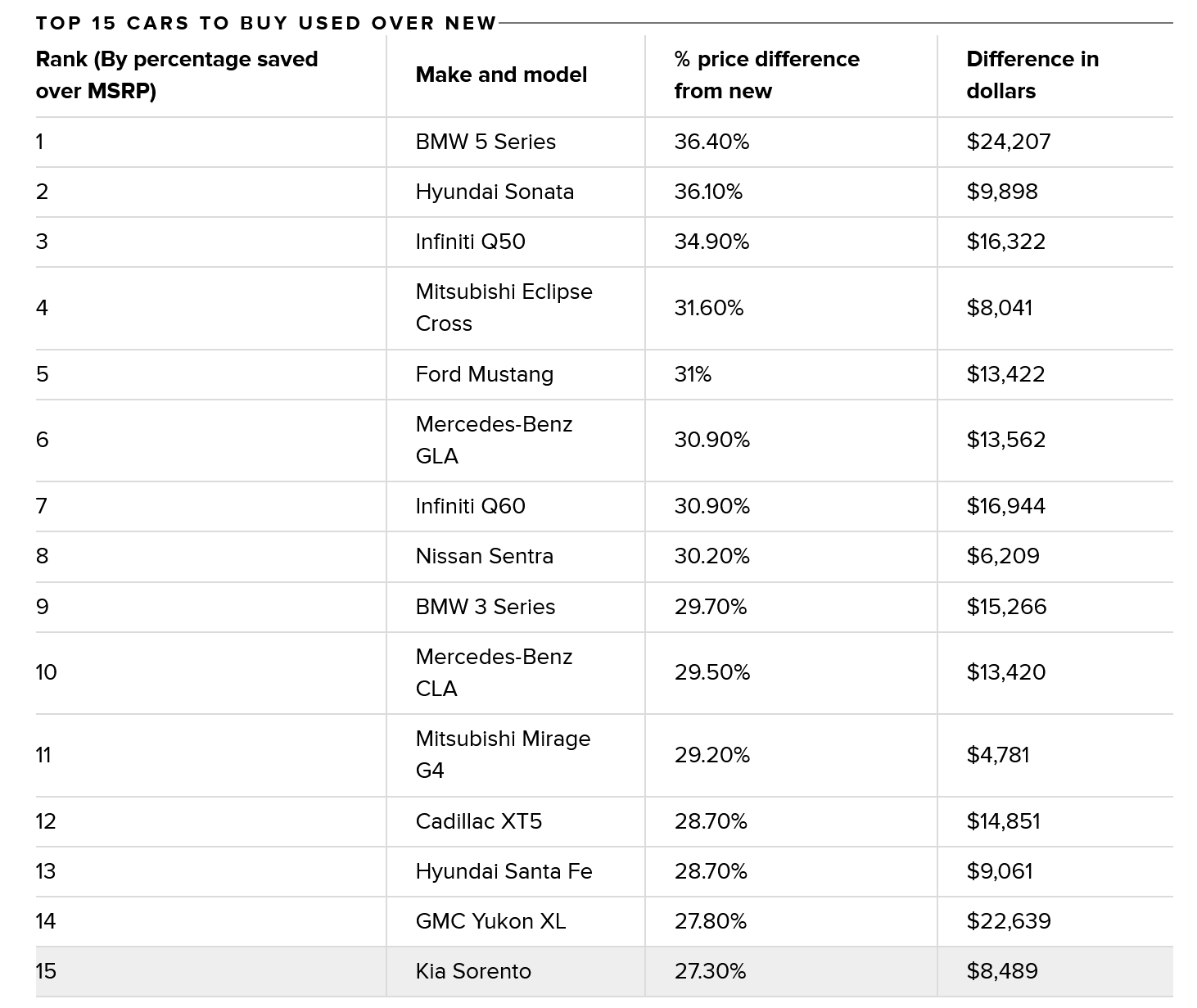Screen dimensions: 1197x1008
Task: Select the Mitsubishi Mirage G4 cell
Action: click(x=503, y=754)
